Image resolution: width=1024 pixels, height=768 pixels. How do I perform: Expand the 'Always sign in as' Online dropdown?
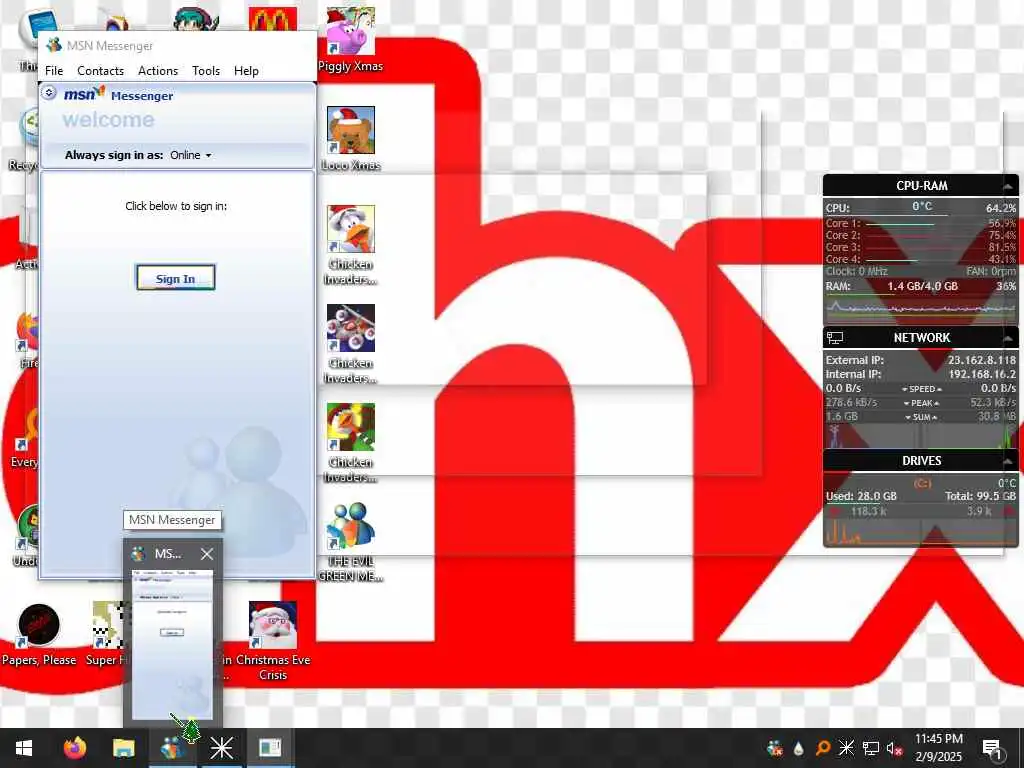(x=191, y=155)
